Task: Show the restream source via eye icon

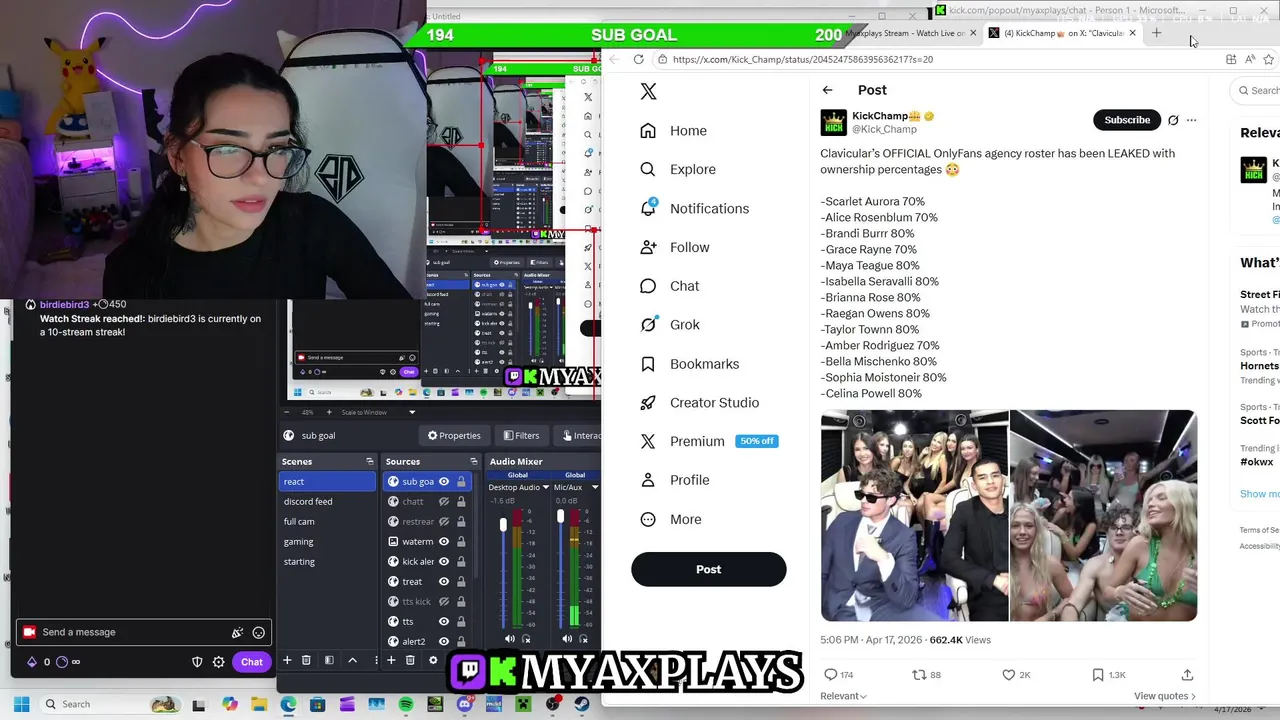Action: point(444,521)
